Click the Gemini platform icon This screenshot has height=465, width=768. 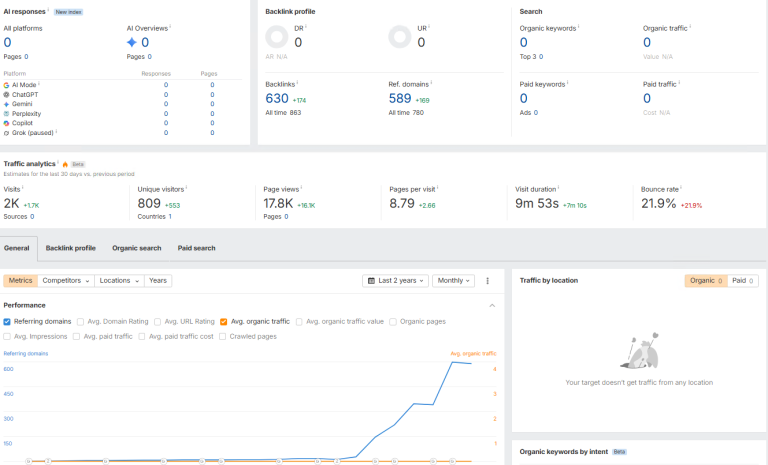pyautogui.click(x=6, y=104)
